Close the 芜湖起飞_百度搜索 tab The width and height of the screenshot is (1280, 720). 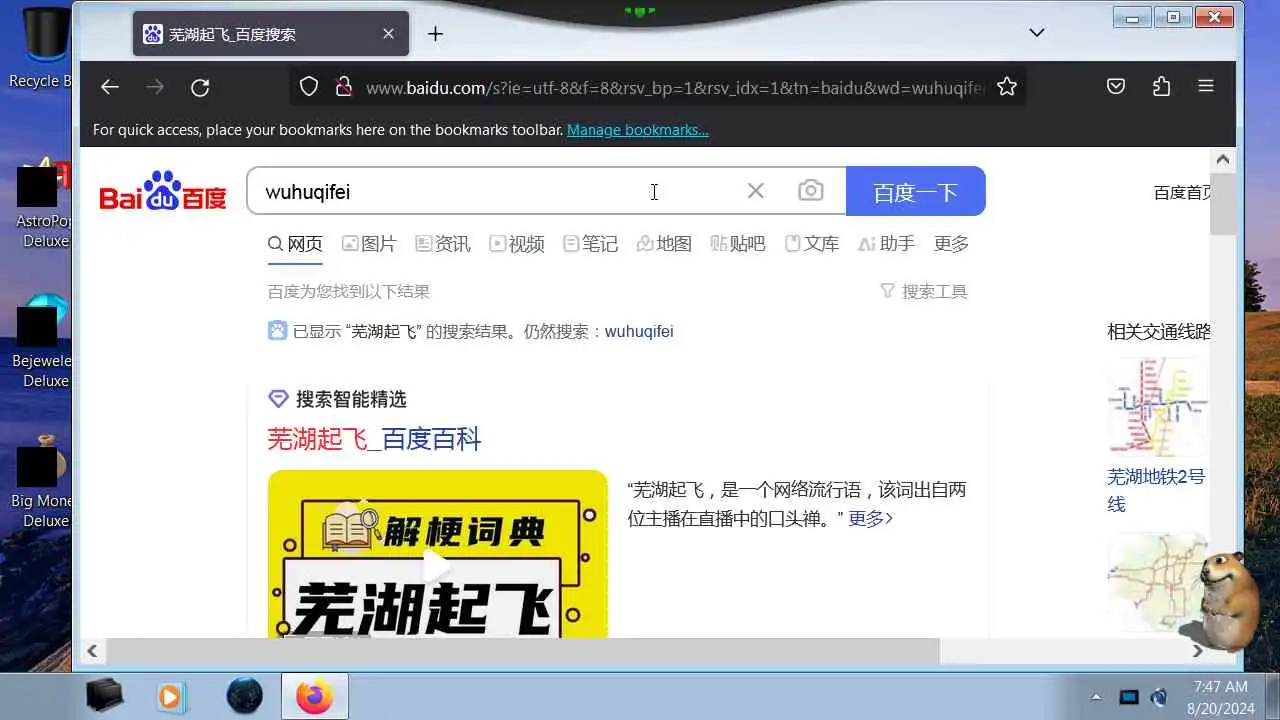(x=388, y=34)
